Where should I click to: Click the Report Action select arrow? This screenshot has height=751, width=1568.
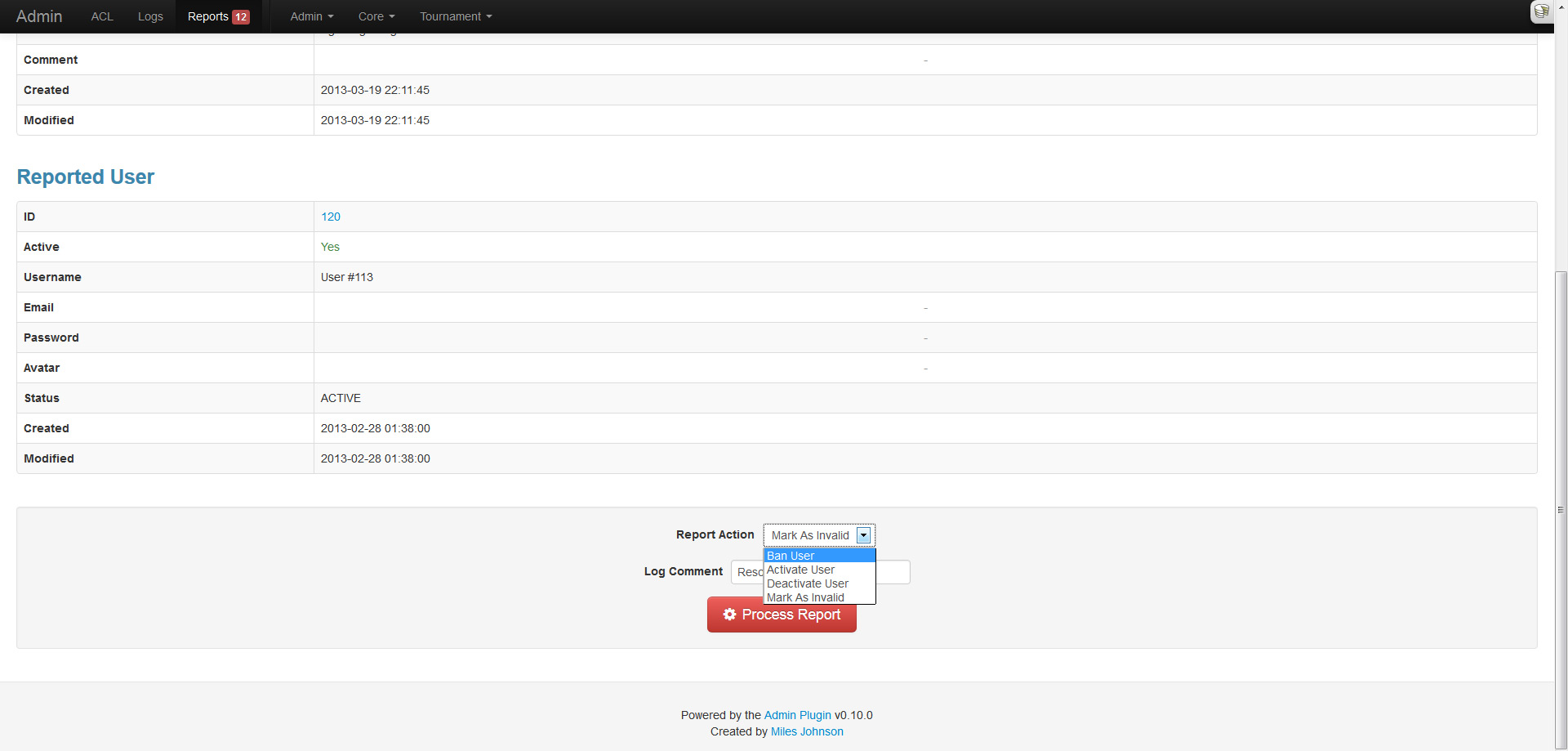tap(863, 535)
